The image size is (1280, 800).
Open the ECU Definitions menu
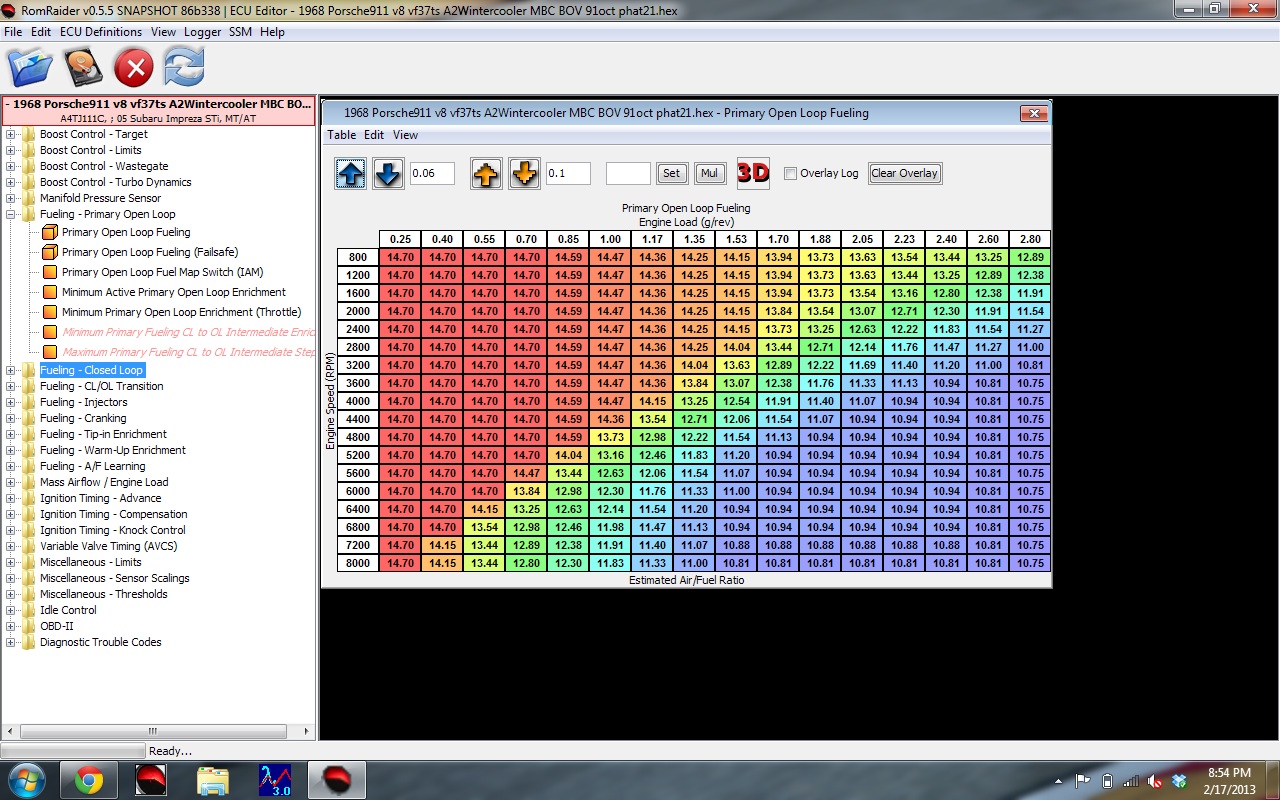pyautogui.click(x=101, y=32)
